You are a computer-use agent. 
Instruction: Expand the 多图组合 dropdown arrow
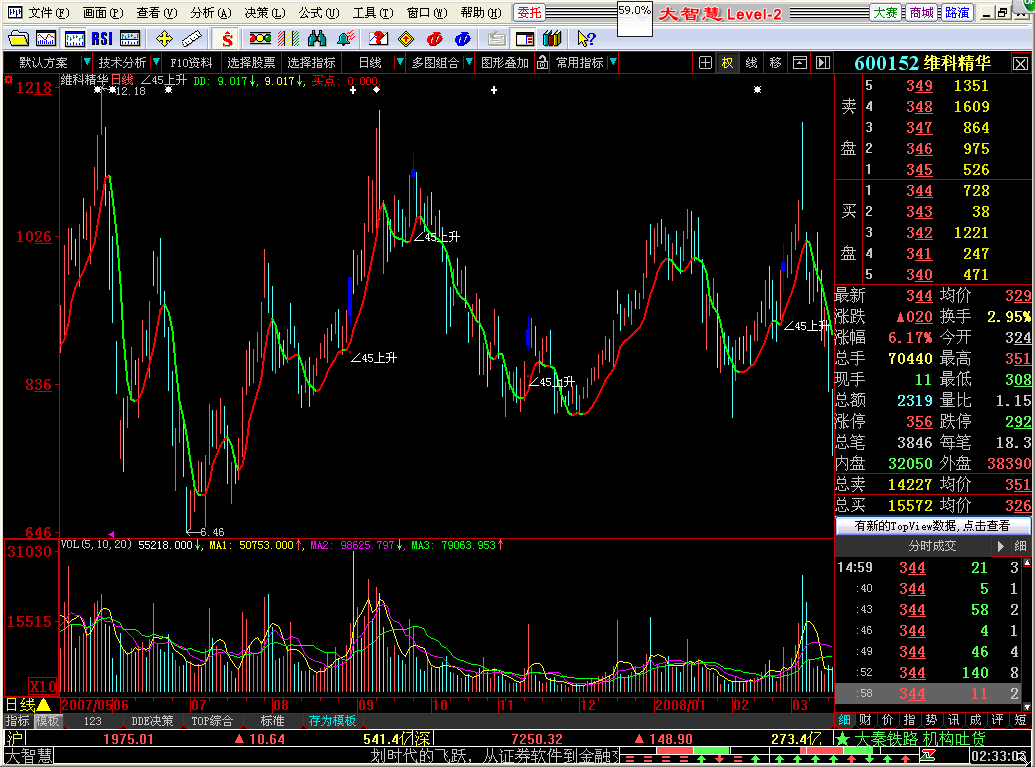point(469,62)
